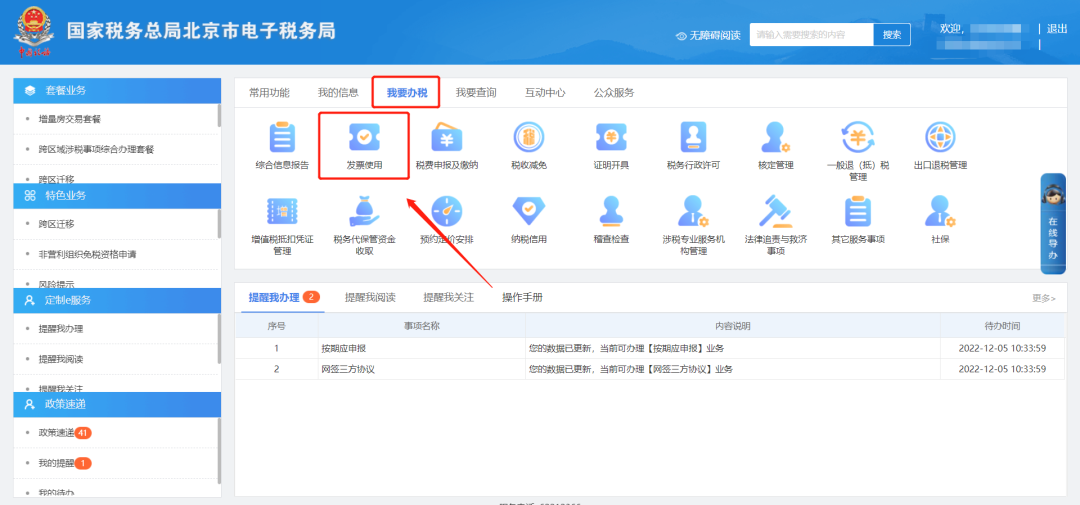Click the 特色业务 panel header
Image resolution: width=1080 pixels, height=505 pixels.
118,195
